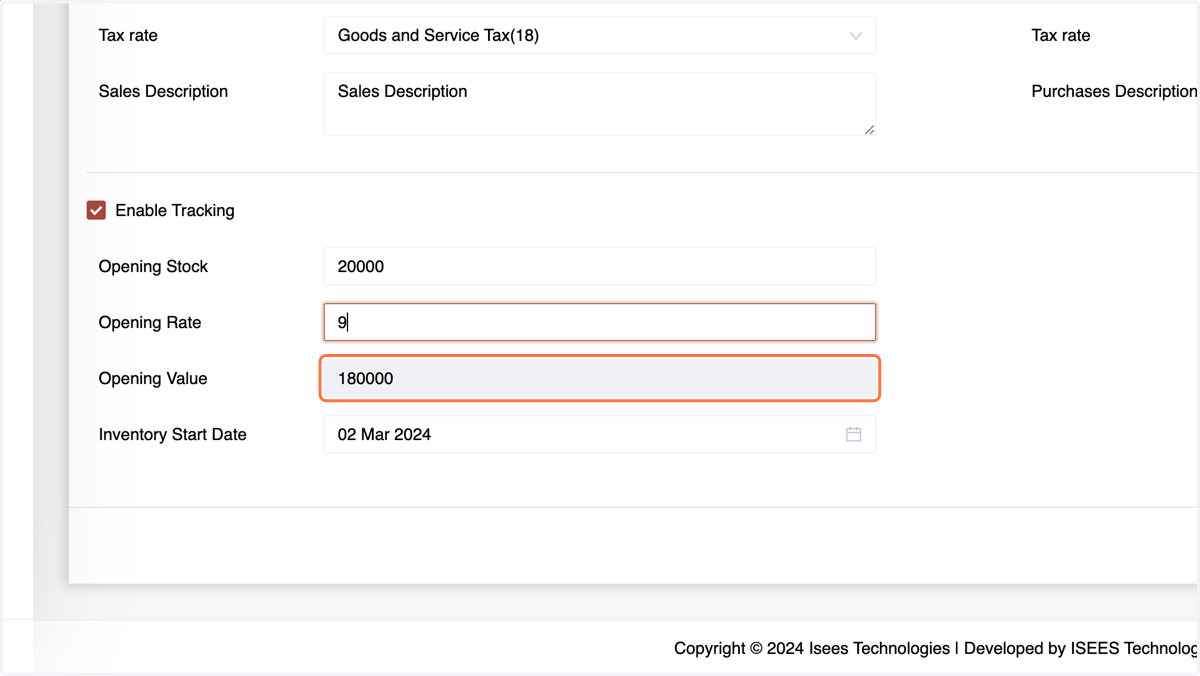
Task: Click the Tax rate label beside the dropdown
Action: click(x=128, y=35)
